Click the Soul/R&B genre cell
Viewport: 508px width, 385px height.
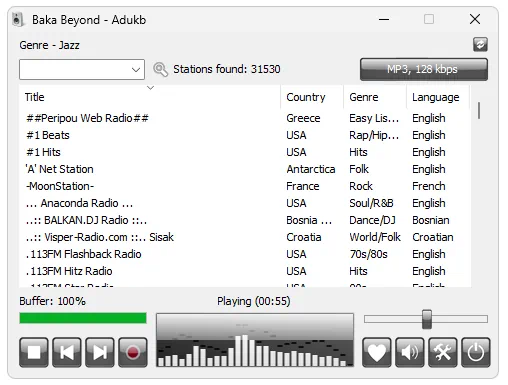click(371, 203)
